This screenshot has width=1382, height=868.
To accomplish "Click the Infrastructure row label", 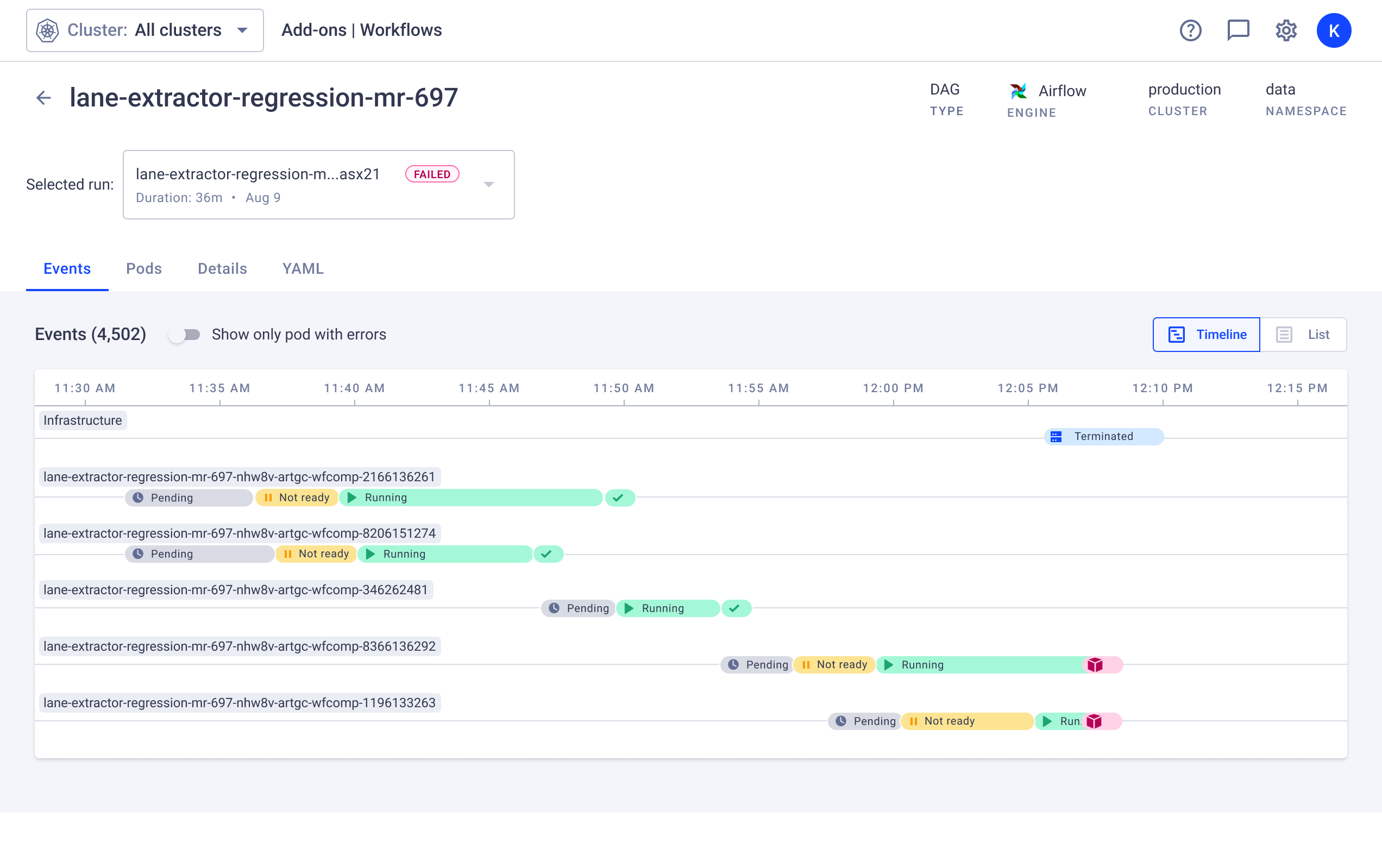I will [x=83, y=420].
